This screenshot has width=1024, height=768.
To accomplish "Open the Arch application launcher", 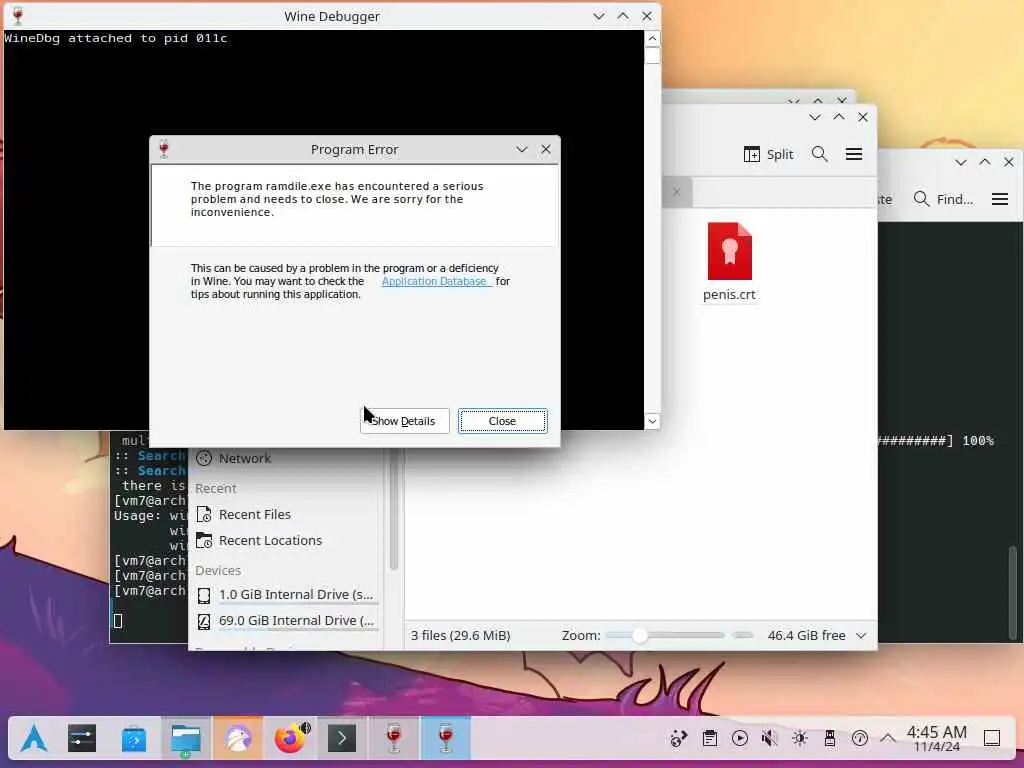I will pyautogui.click(x=34, y=739).
